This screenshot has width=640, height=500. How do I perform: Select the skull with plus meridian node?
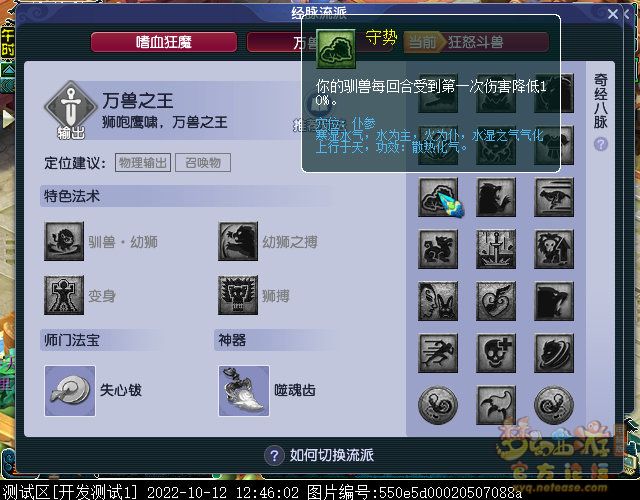(x=496, y=353)
